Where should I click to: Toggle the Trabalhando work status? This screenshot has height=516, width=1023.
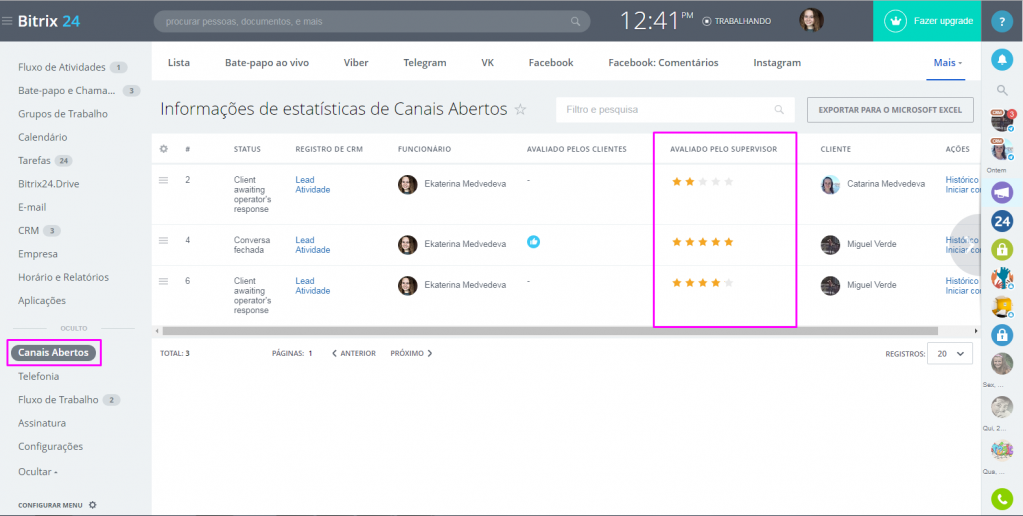click(737, 21)
